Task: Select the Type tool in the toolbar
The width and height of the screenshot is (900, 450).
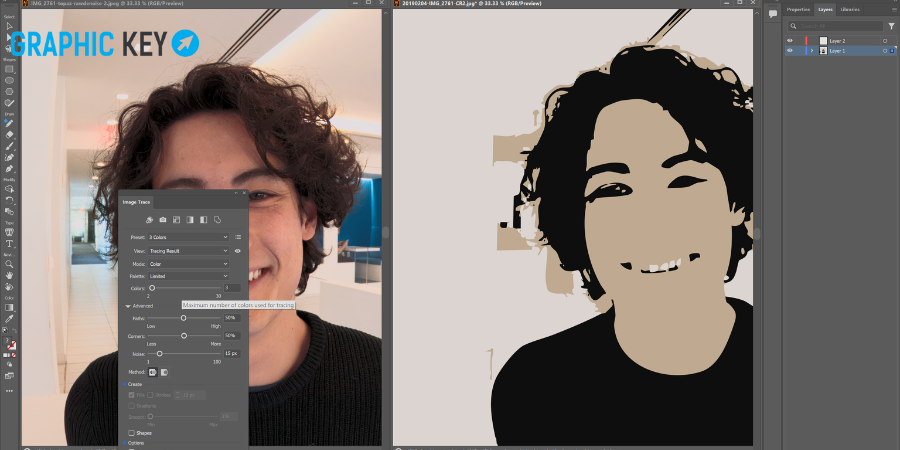Action: [9, 244]
